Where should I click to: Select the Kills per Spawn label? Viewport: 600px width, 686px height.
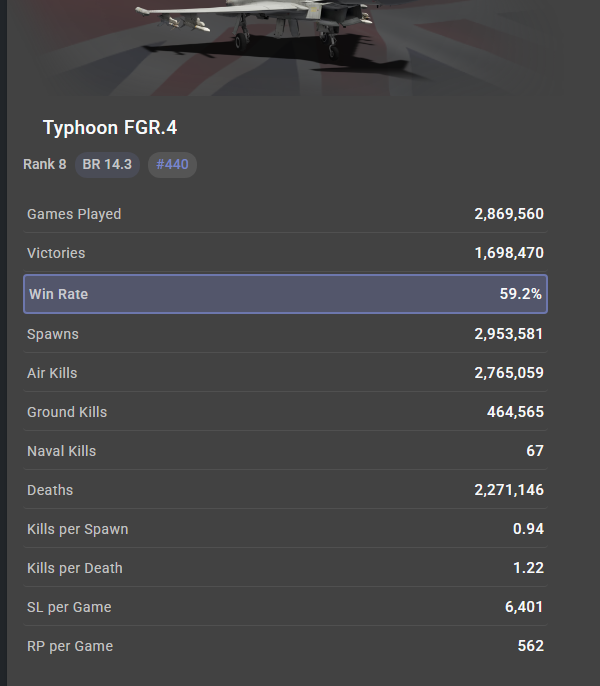[x=78, y=529]
